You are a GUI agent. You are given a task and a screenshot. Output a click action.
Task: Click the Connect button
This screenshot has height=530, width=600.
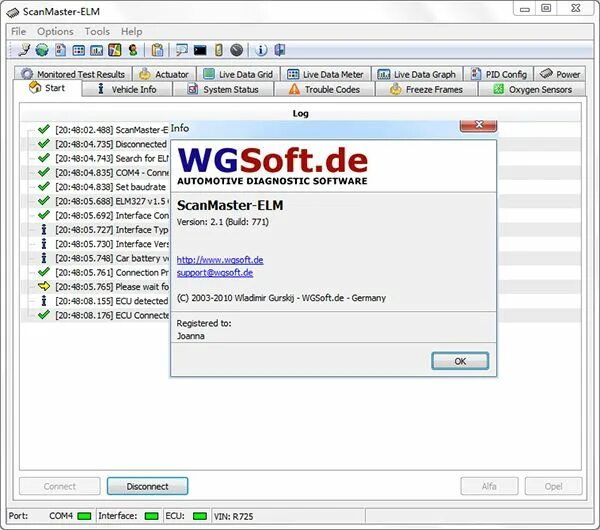pyautogui.click(x=60, y=486)
